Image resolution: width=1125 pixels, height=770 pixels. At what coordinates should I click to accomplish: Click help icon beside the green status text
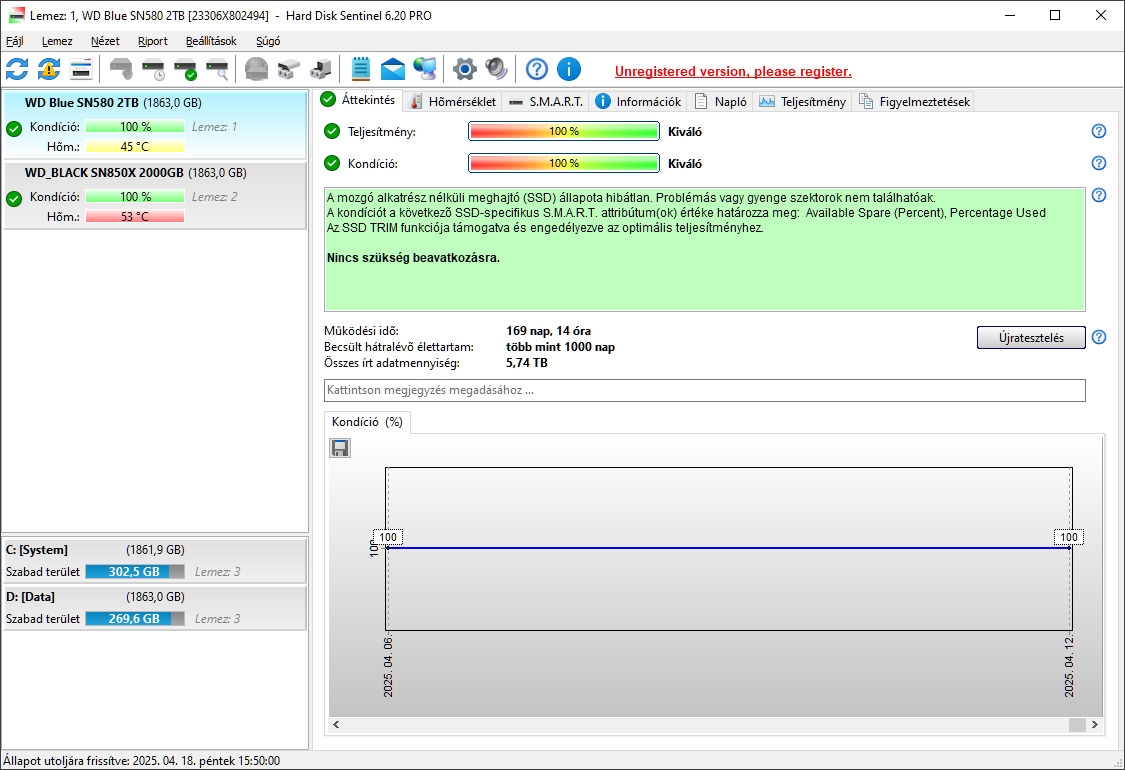(x=1098, y=195)
